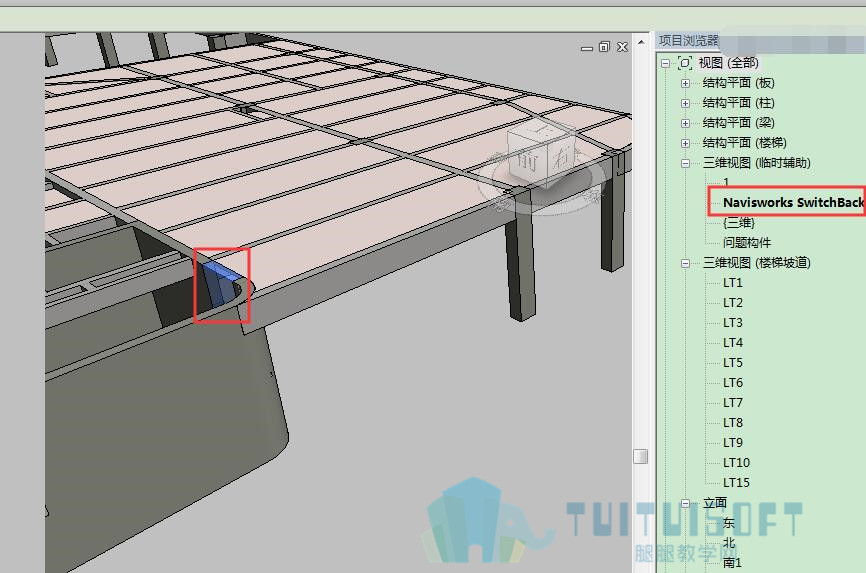Screen dimensions: 866x573
Task: Collapse 三维视图 (临时辅助) node
Action: 685,163
